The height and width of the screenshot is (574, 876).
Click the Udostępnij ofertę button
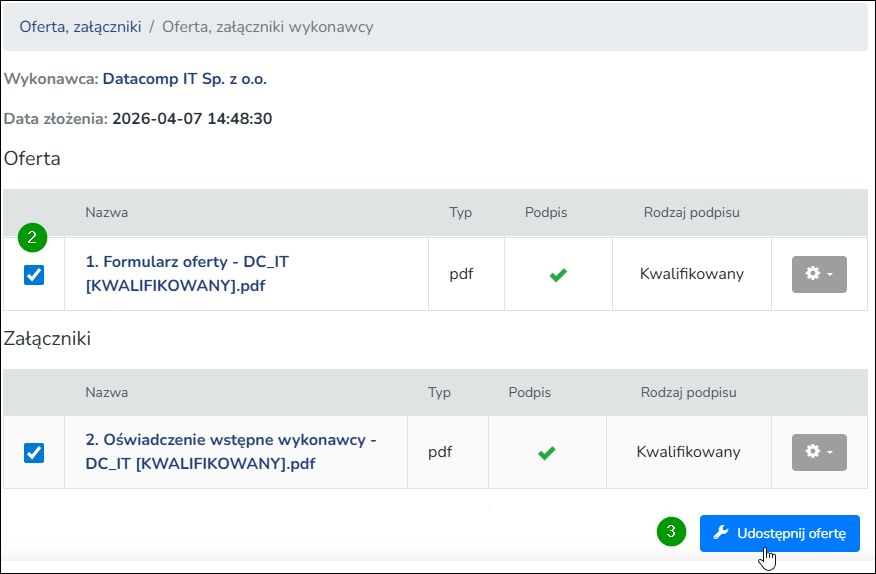pyautogui.click(x=779, y=533)
